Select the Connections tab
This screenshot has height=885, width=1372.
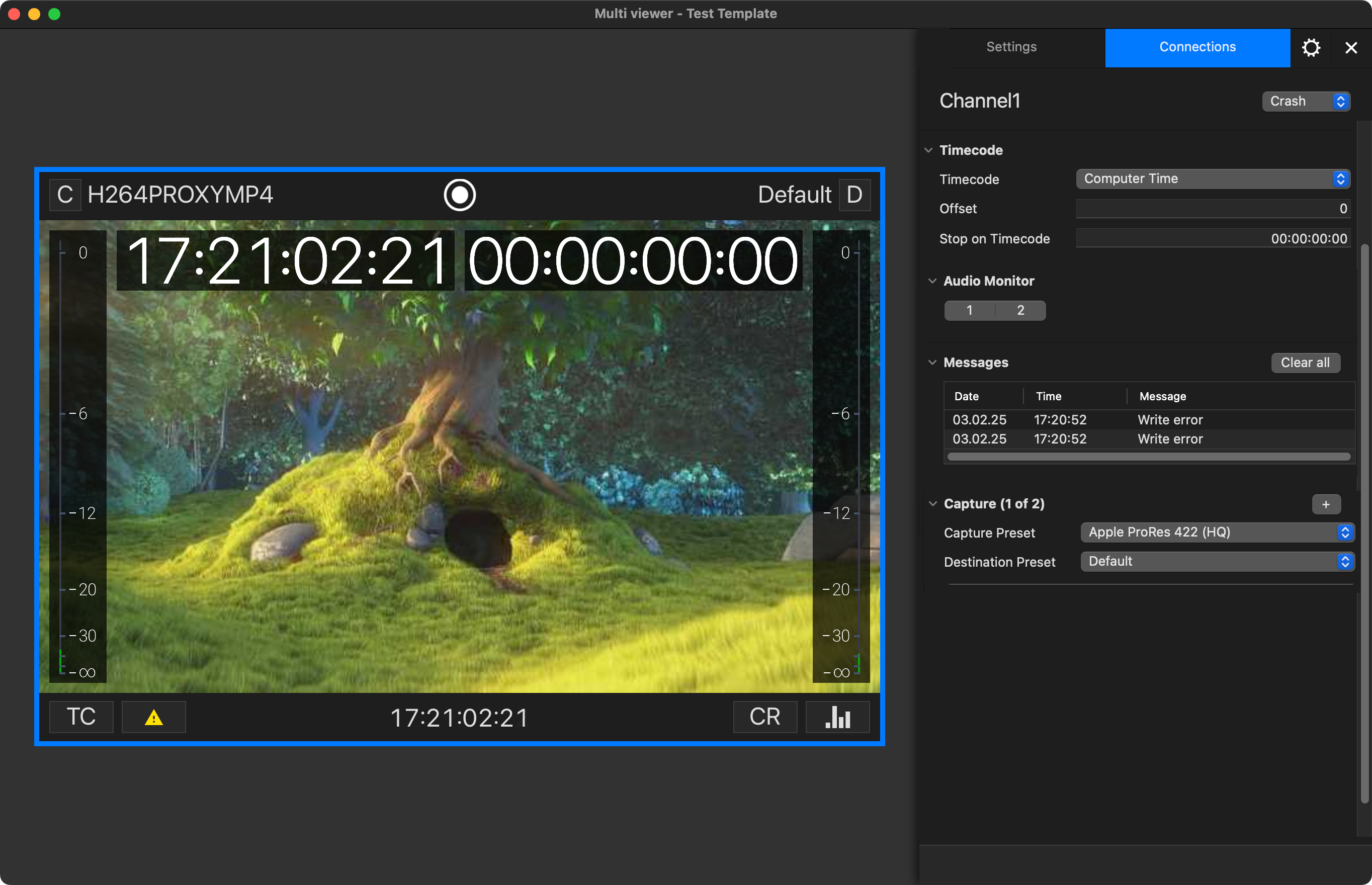click(x=1197, y=47)
